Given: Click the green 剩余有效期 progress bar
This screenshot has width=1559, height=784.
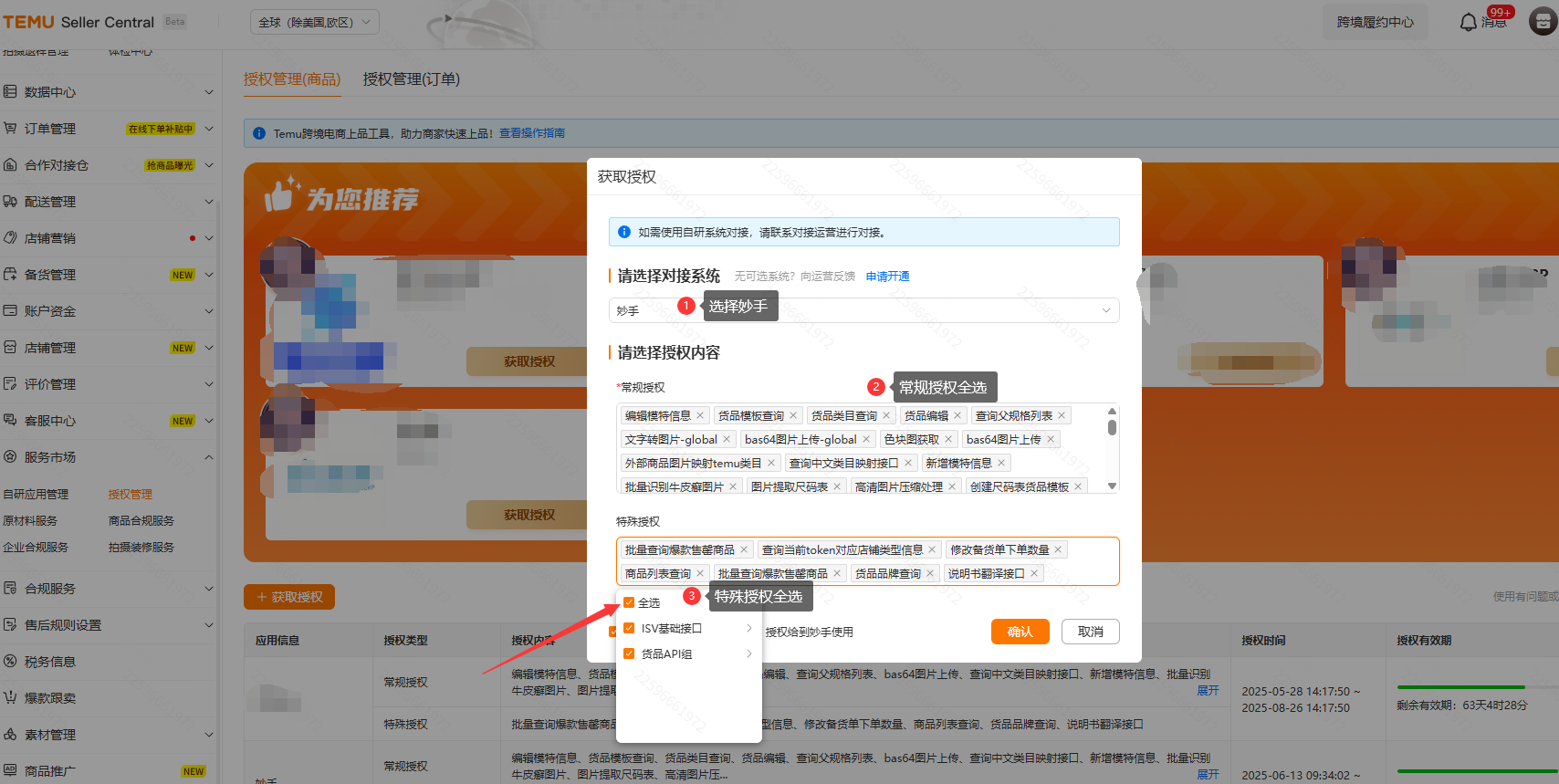Looking at the screenshot, I should pyautogui.click(x=1460, y=687).
